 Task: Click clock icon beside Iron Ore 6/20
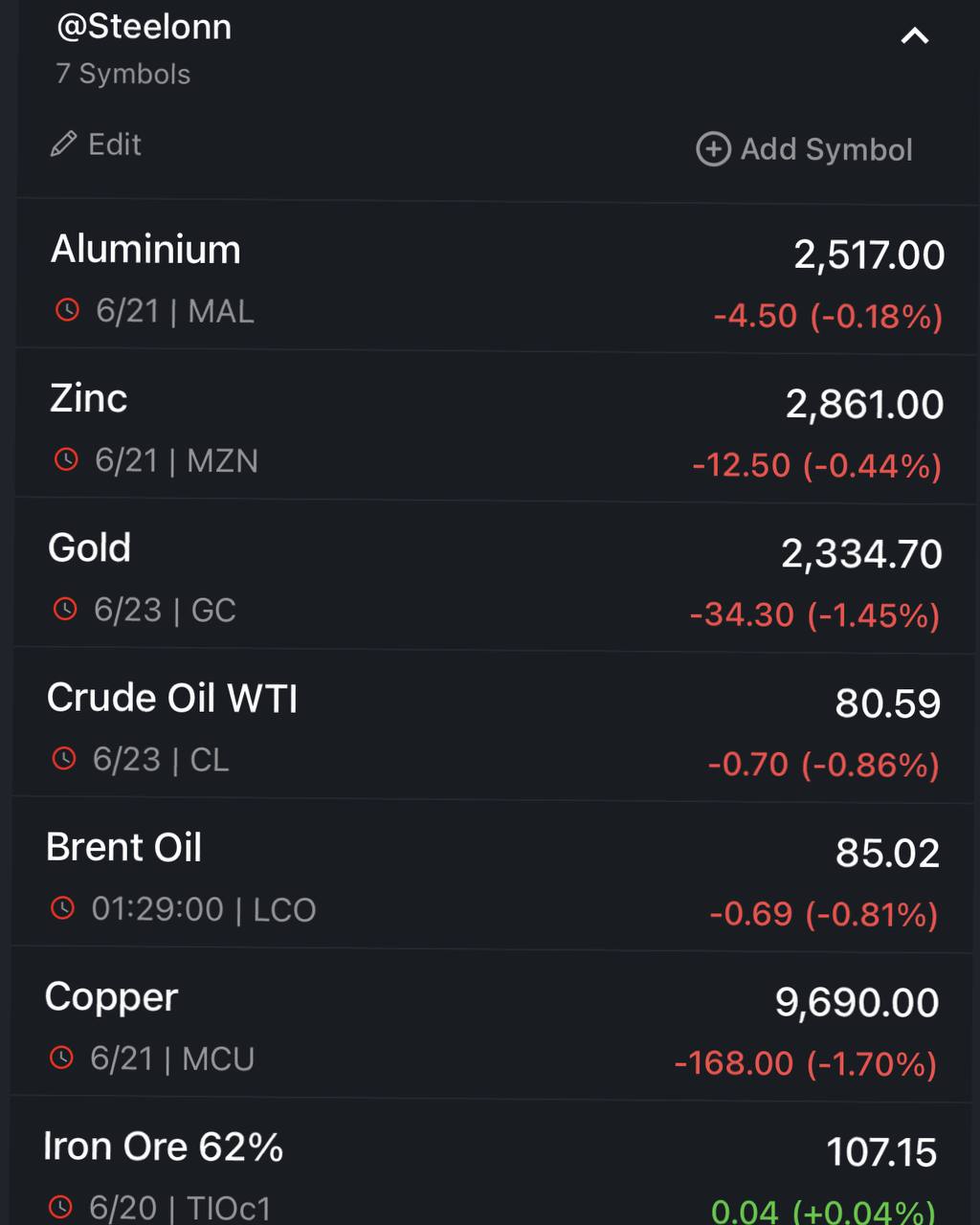(x=60, y=1207)
